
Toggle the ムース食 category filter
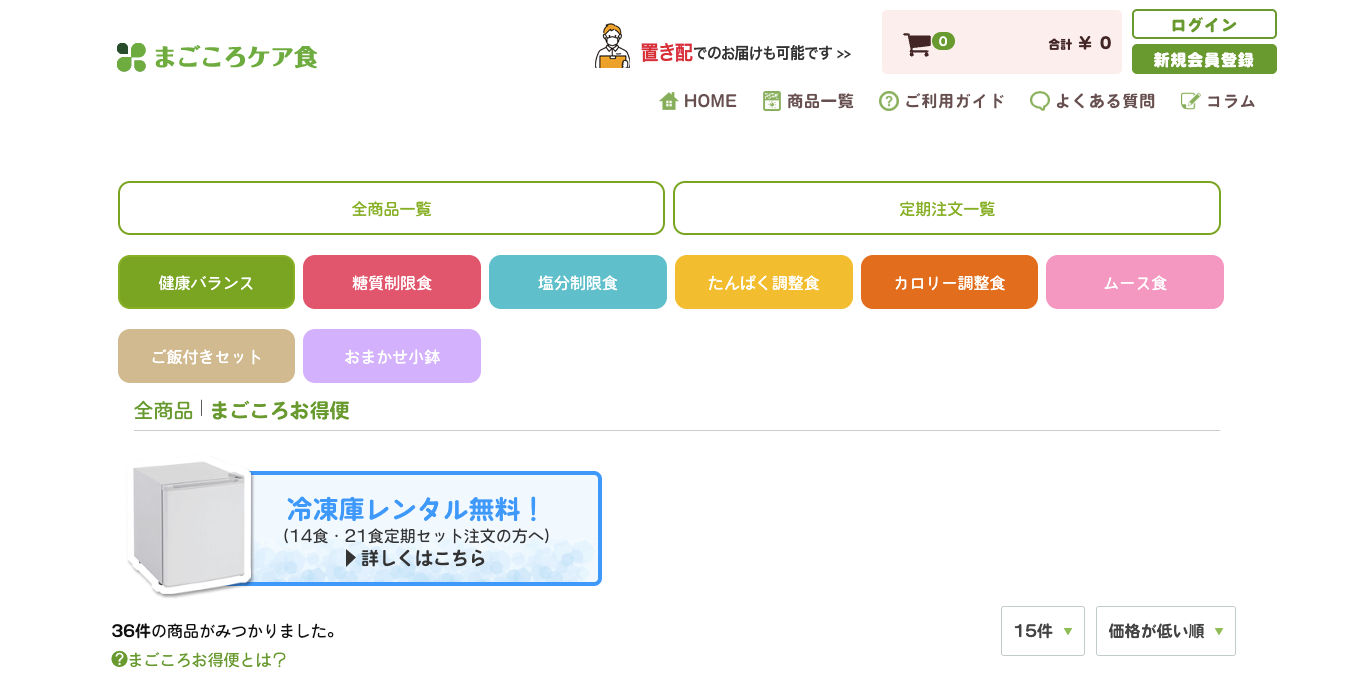pyautogui.click(x=1135, y=282)
